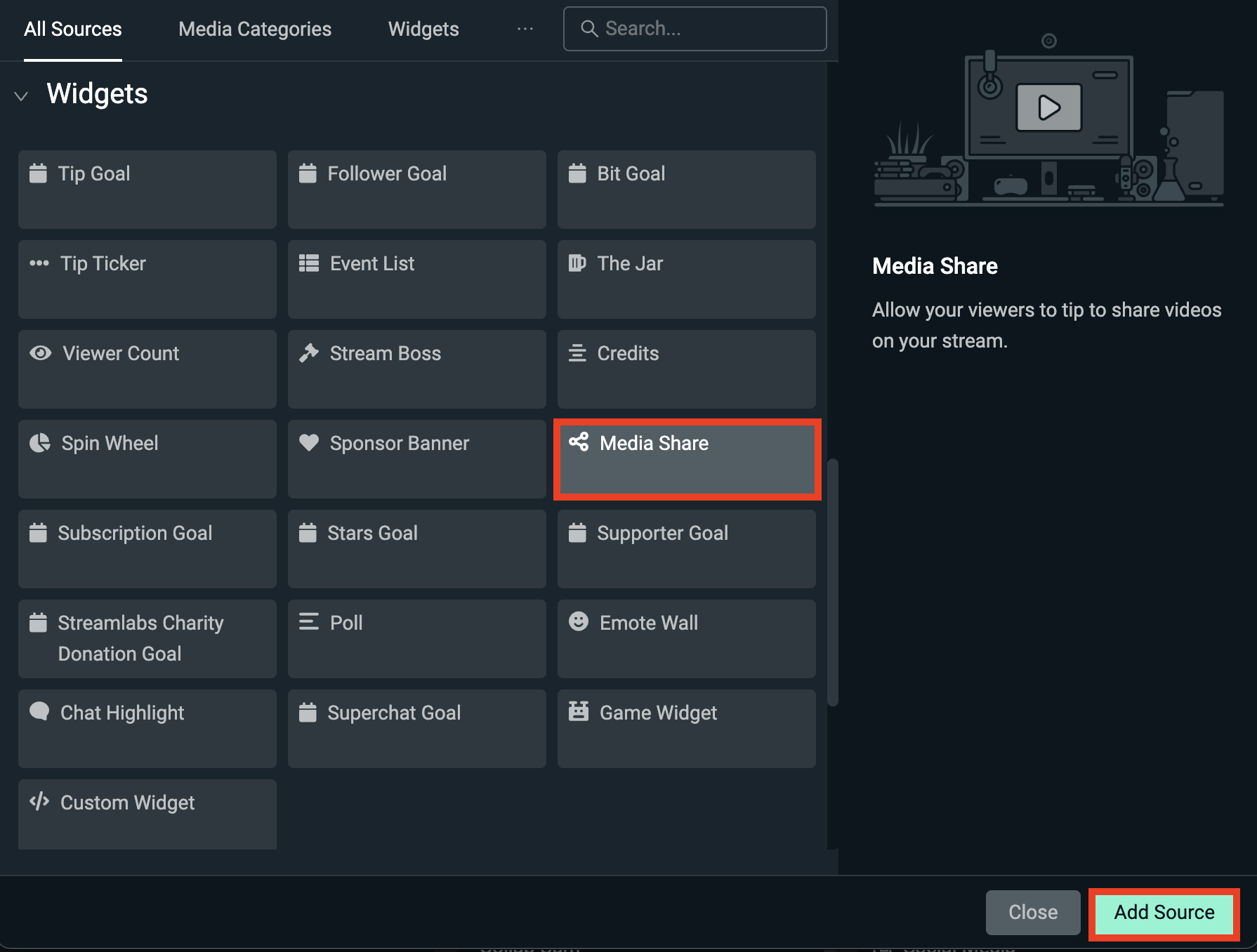Select the Chat Highlight speech bubble icon
The height and width of the screenshot is (952, 1257).
tap(39, 712)
